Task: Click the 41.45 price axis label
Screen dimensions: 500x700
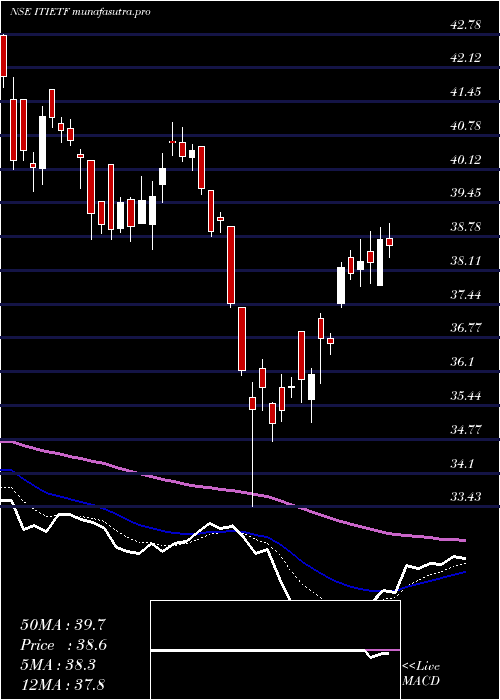Action: [x=466, y=92]
